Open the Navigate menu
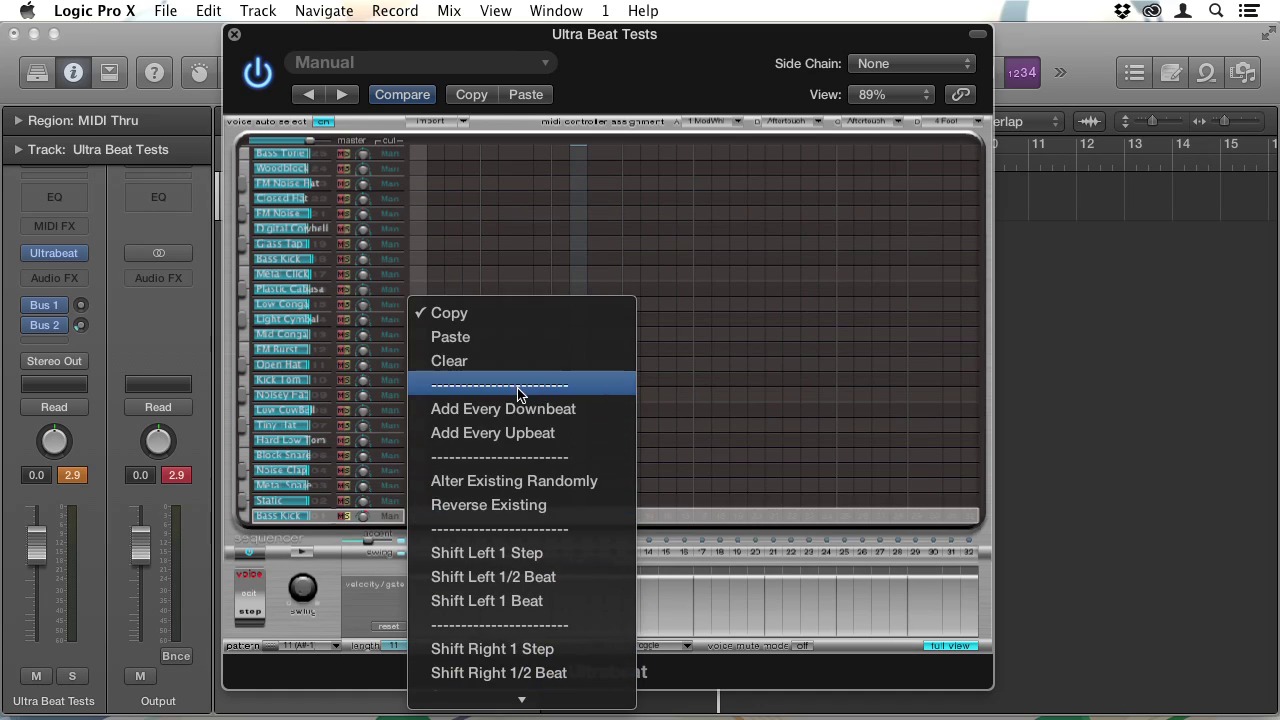 tap(324, 11)
